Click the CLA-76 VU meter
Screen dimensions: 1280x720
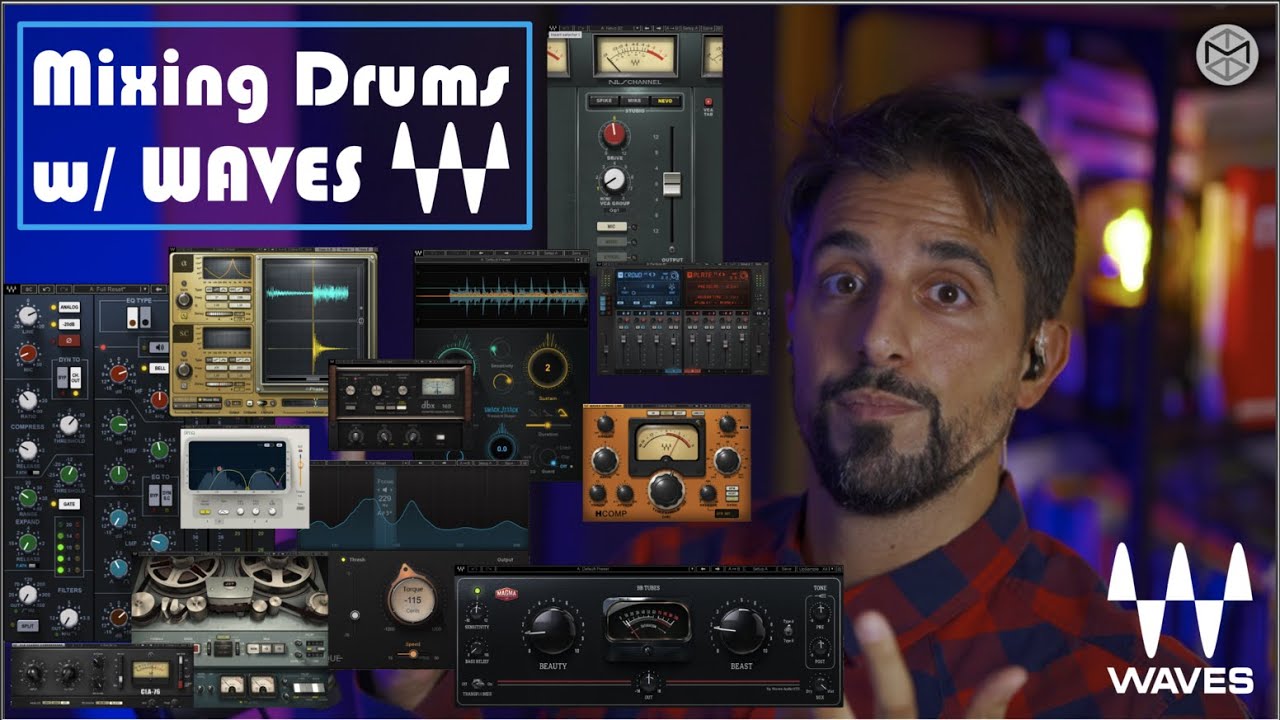pyautogui.click(x=150, y=671)
